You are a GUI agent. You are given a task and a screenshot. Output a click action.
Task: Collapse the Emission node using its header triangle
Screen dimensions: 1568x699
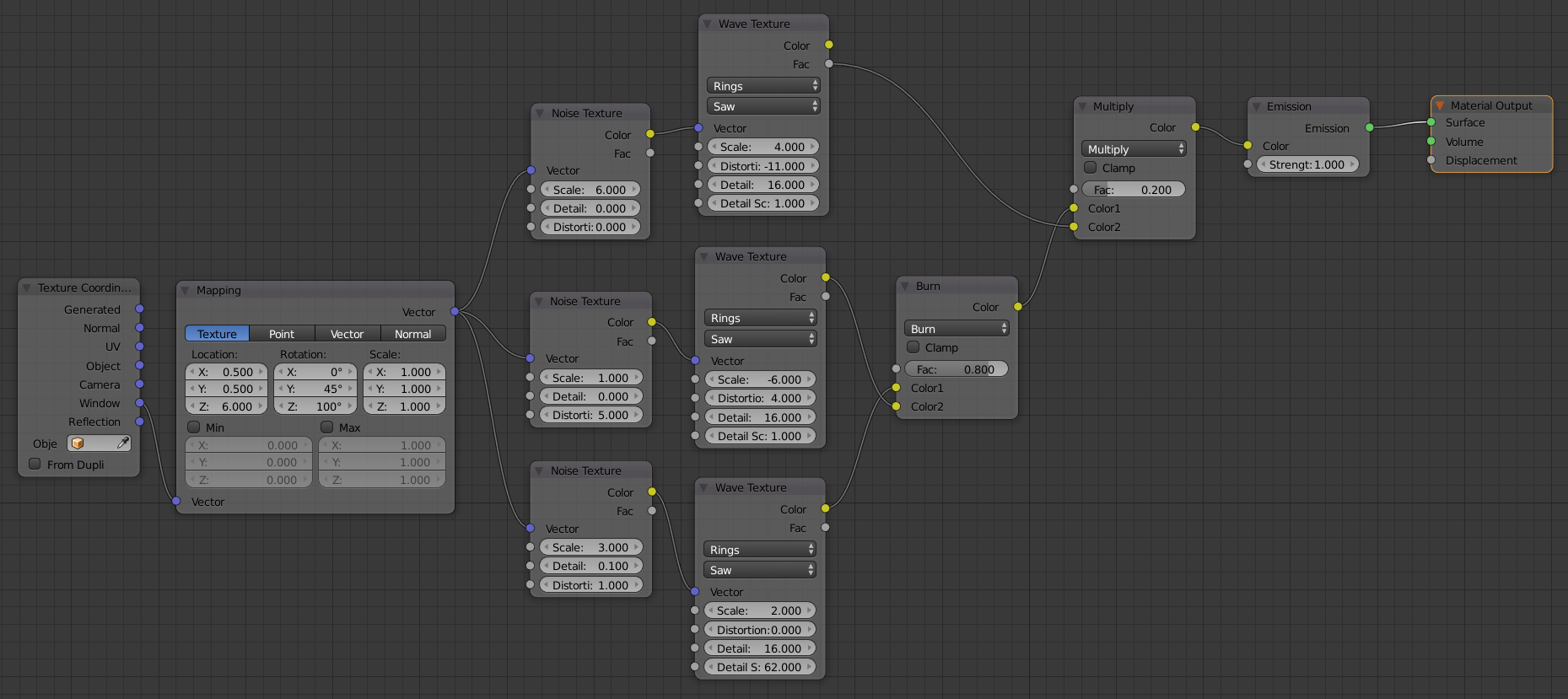tap(1256, 107)
